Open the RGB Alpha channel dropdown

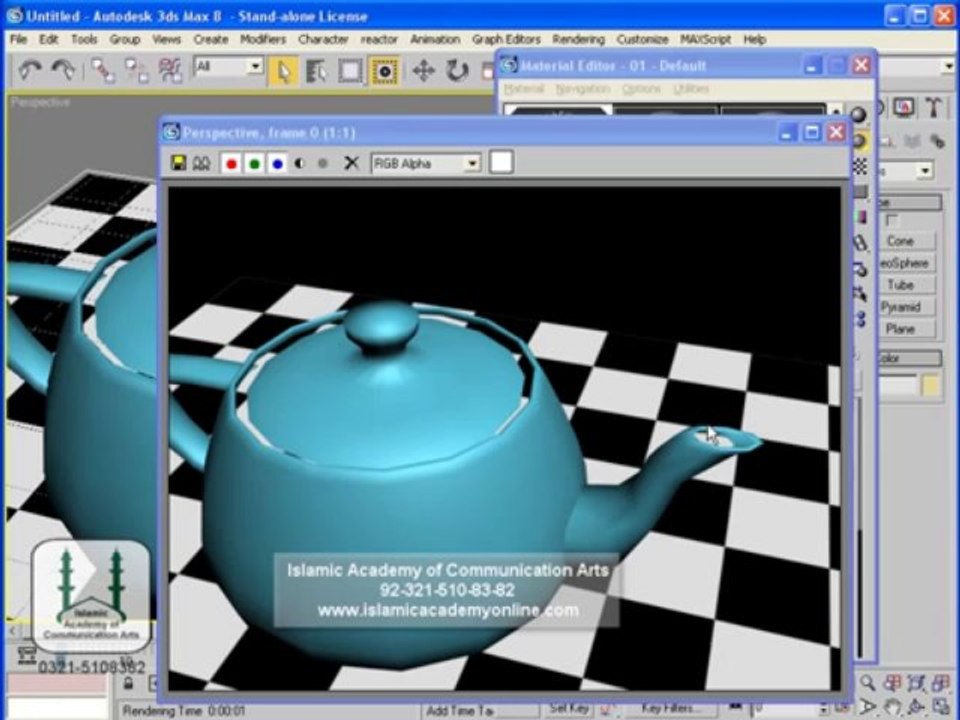point(426,163)
